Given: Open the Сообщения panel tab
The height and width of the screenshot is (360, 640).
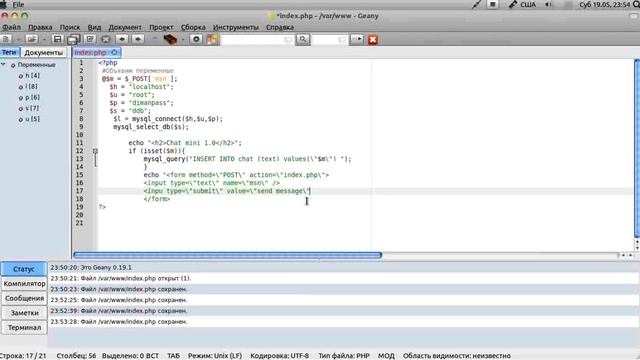Looking at the screenshot, I should [24, 298].
